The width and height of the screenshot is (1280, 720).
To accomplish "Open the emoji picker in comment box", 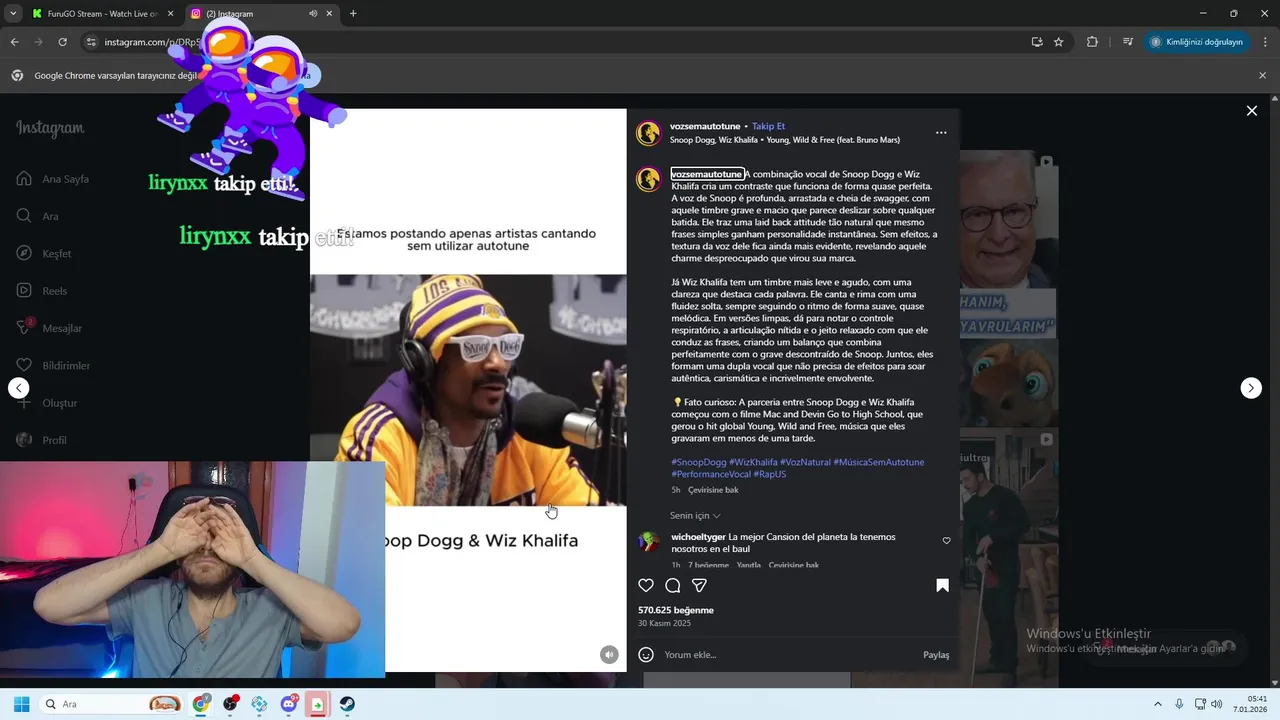I will point(646,654).
